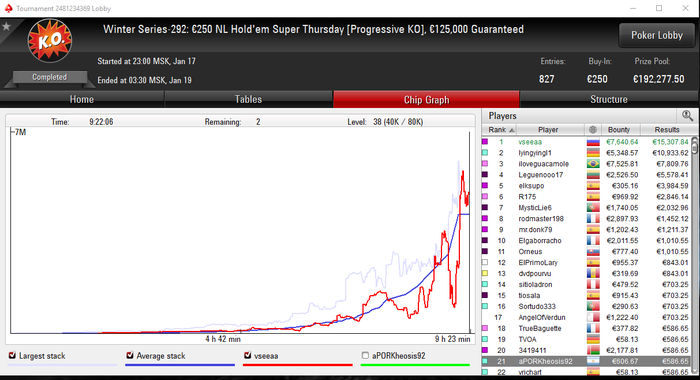Select player row Sortudo333

tap(587, 306)
